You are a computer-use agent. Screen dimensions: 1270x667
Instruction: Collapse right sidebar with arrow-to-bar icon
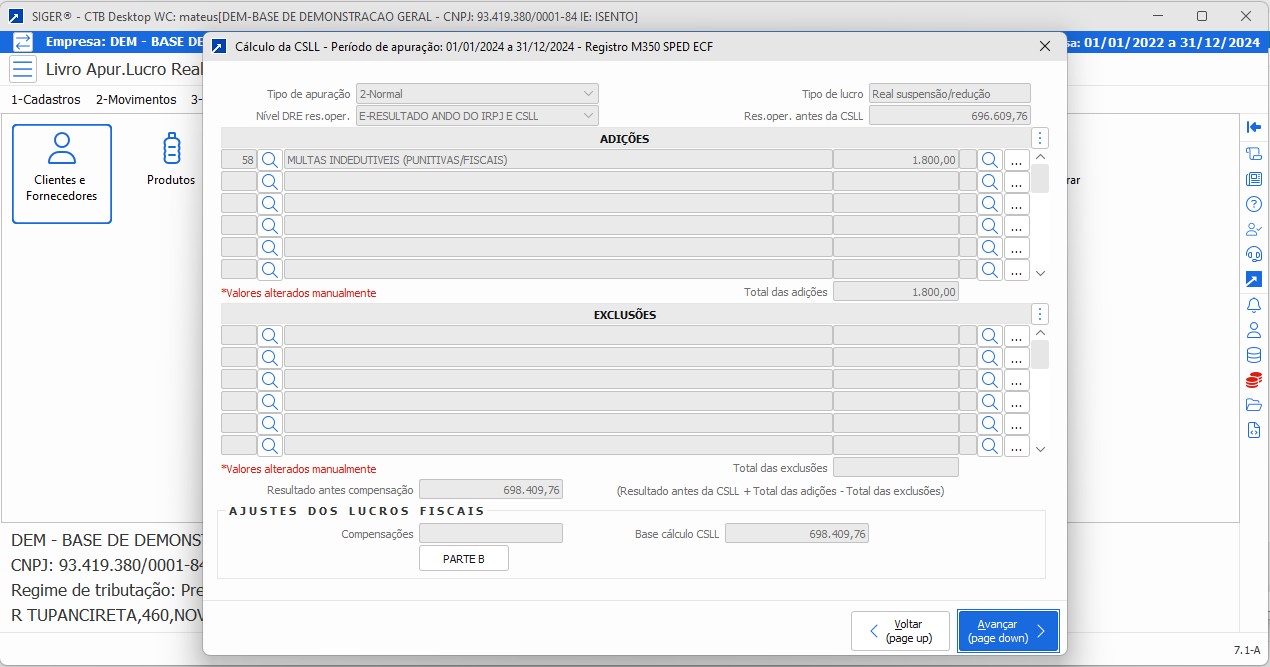pyautogui.click(x=1254, y=127)
